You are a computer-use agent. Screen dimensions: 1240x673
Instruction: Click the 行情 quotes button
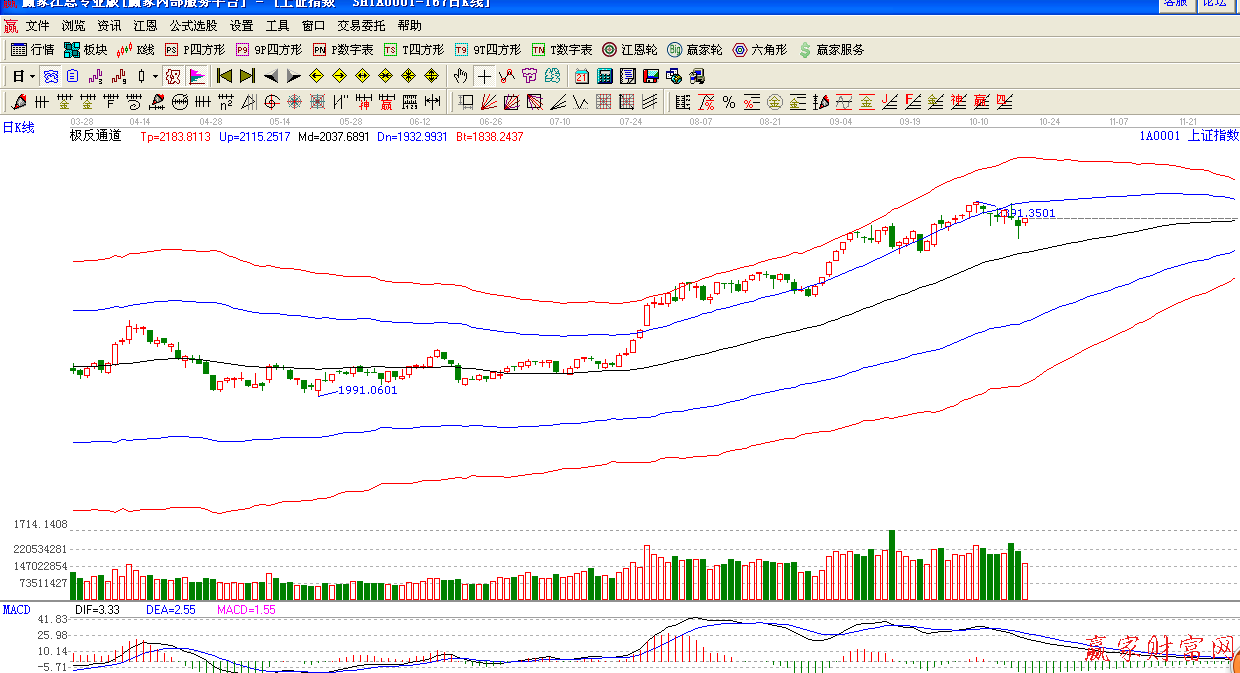(x=32, y=49)
